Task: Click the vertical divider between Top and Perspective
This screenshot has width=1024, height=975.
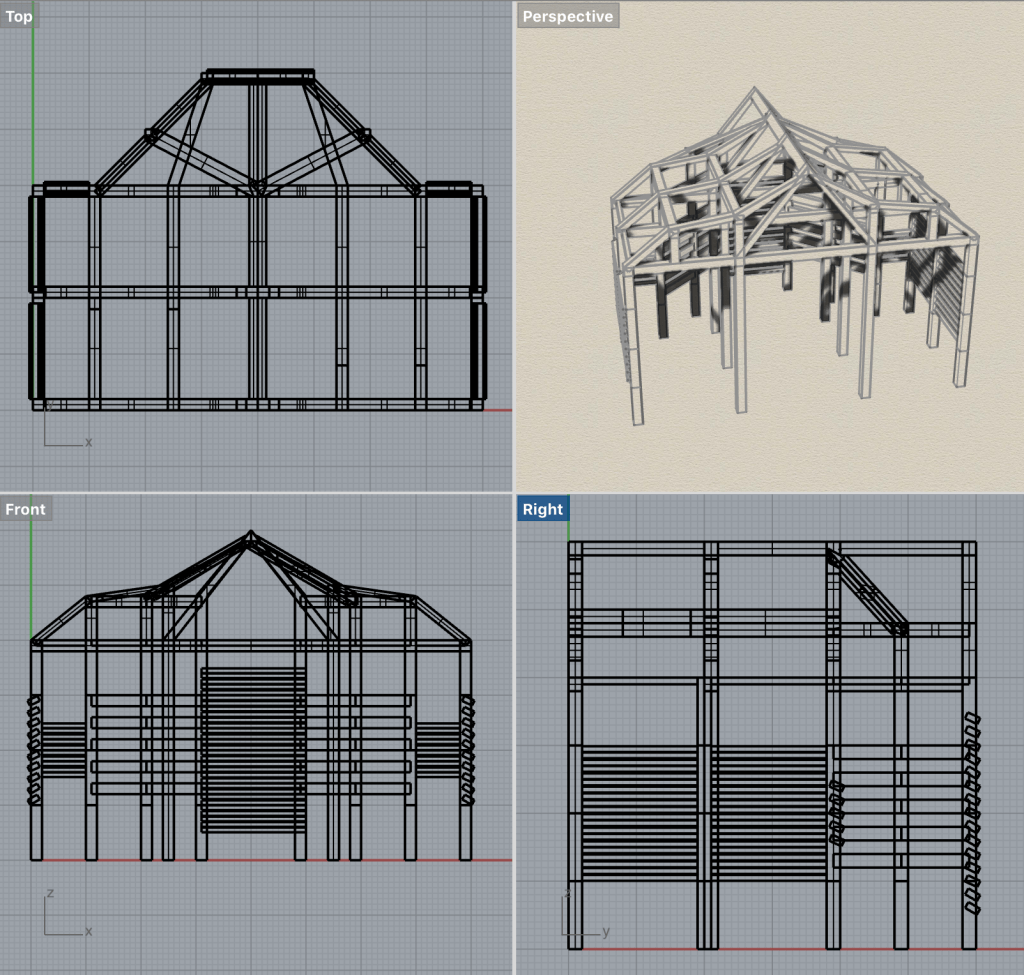Action: (512, 245)
